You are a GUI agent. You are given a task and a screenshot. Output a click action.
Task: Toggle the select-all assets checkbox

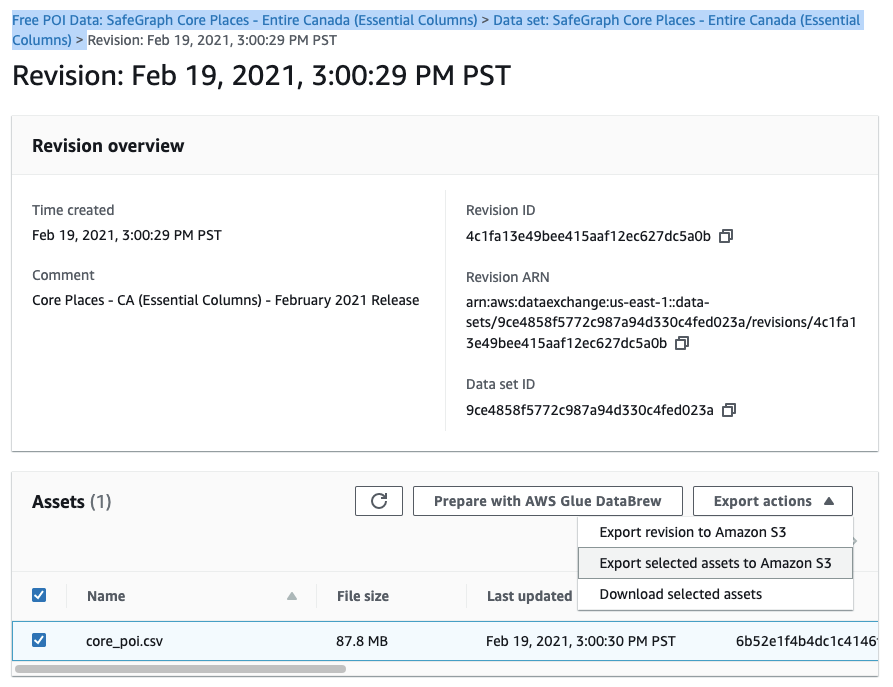click(x=39, y=595)
